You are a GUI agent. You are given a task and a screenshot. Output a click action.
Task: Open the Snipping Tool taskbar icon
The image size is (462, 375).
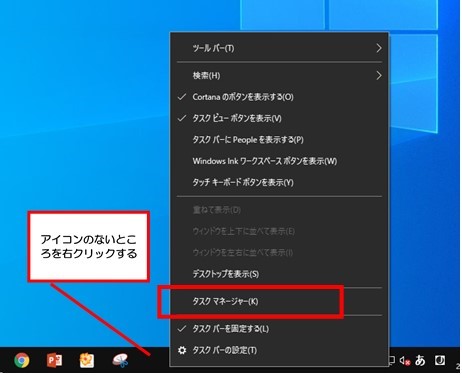click(120, 360)
